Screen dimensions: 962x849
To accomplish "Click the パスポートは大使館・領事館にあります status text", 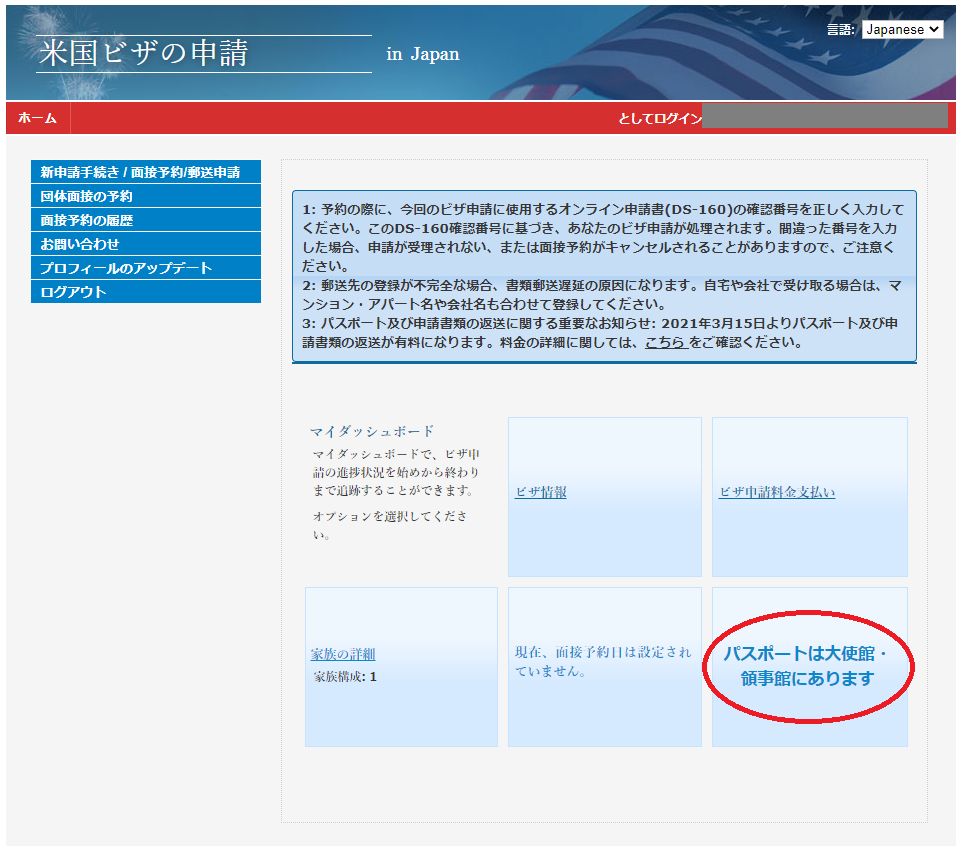I will [807, 666].
